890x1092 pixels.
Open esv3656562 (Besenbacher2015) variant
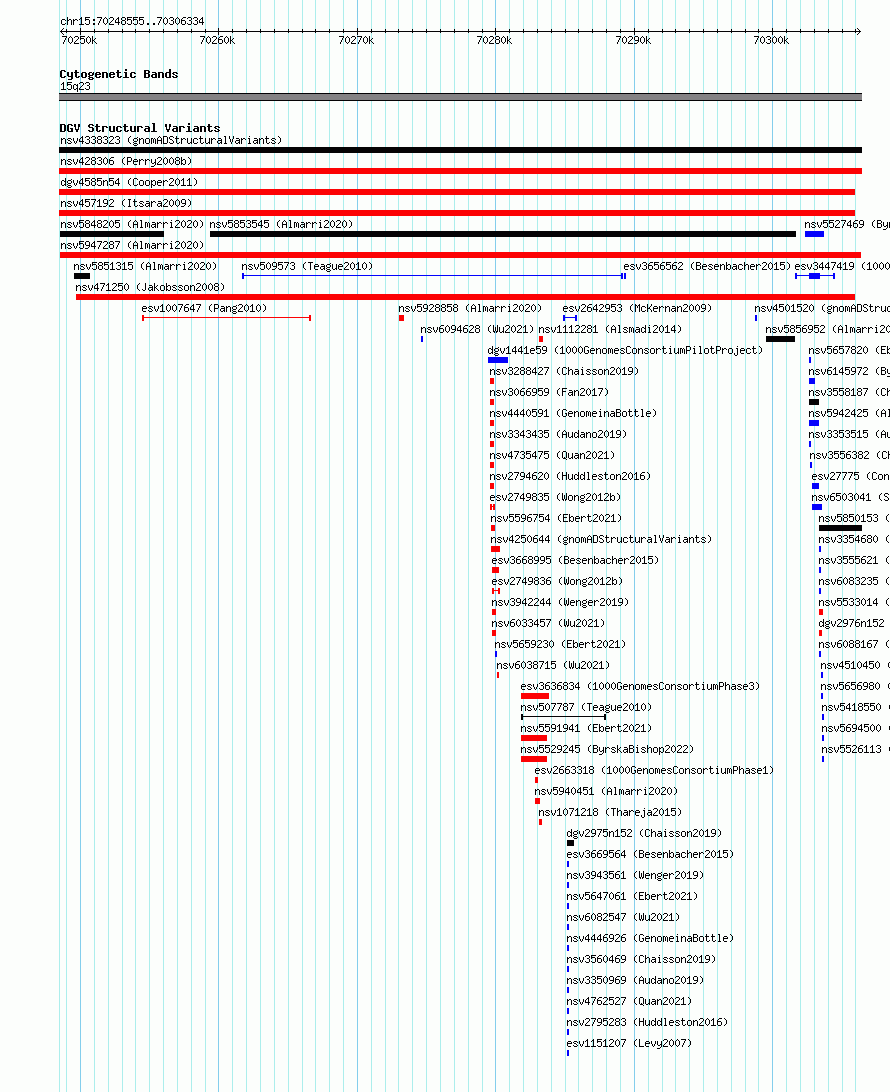click(707, 265)
